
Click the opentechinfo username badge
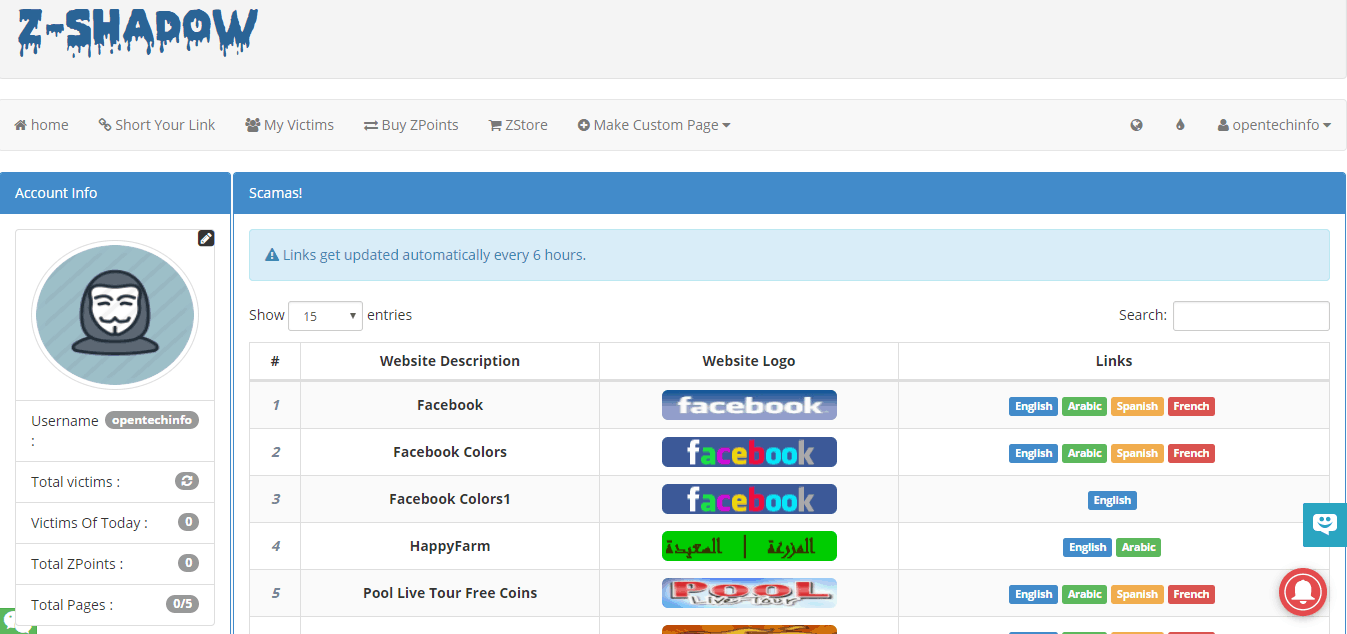[152, 420]
